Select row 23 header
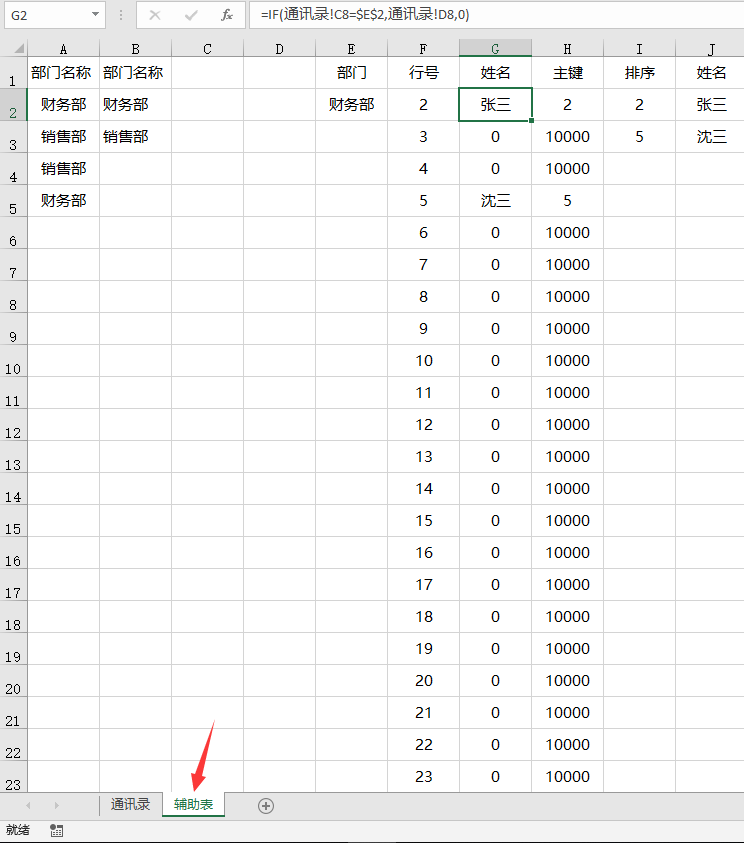The width and height of the screenshot is (744, 843). coord(13,776)
